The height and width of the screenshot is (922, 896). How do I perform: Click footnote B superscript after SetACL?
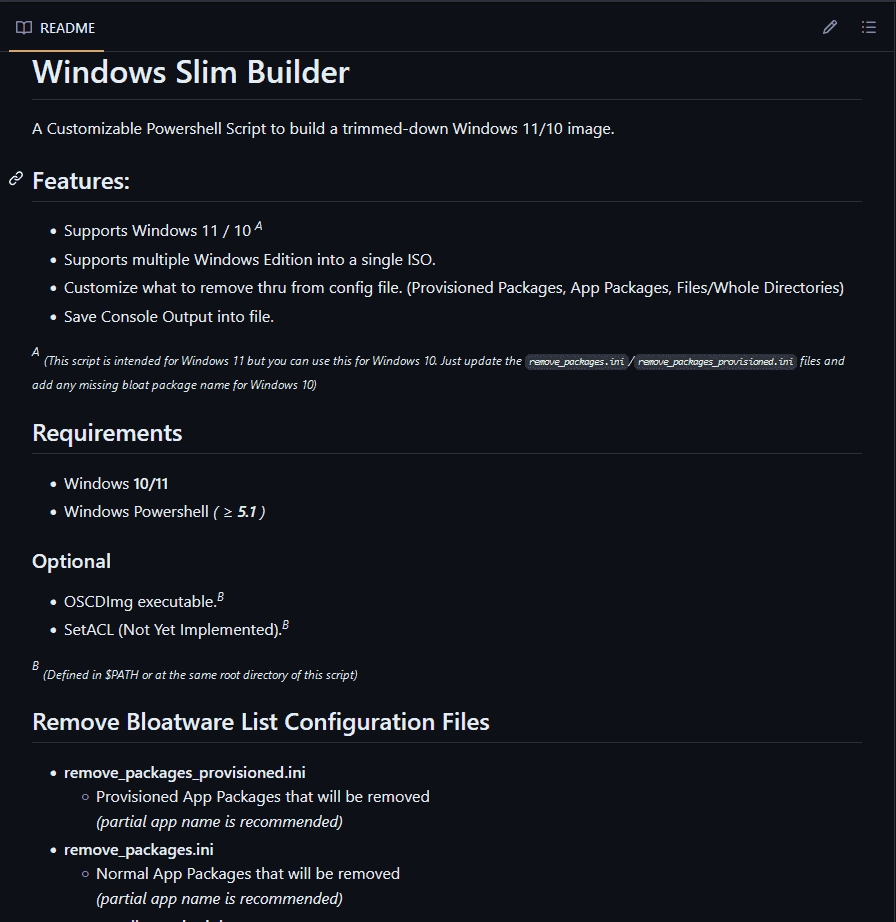point(285,623)
